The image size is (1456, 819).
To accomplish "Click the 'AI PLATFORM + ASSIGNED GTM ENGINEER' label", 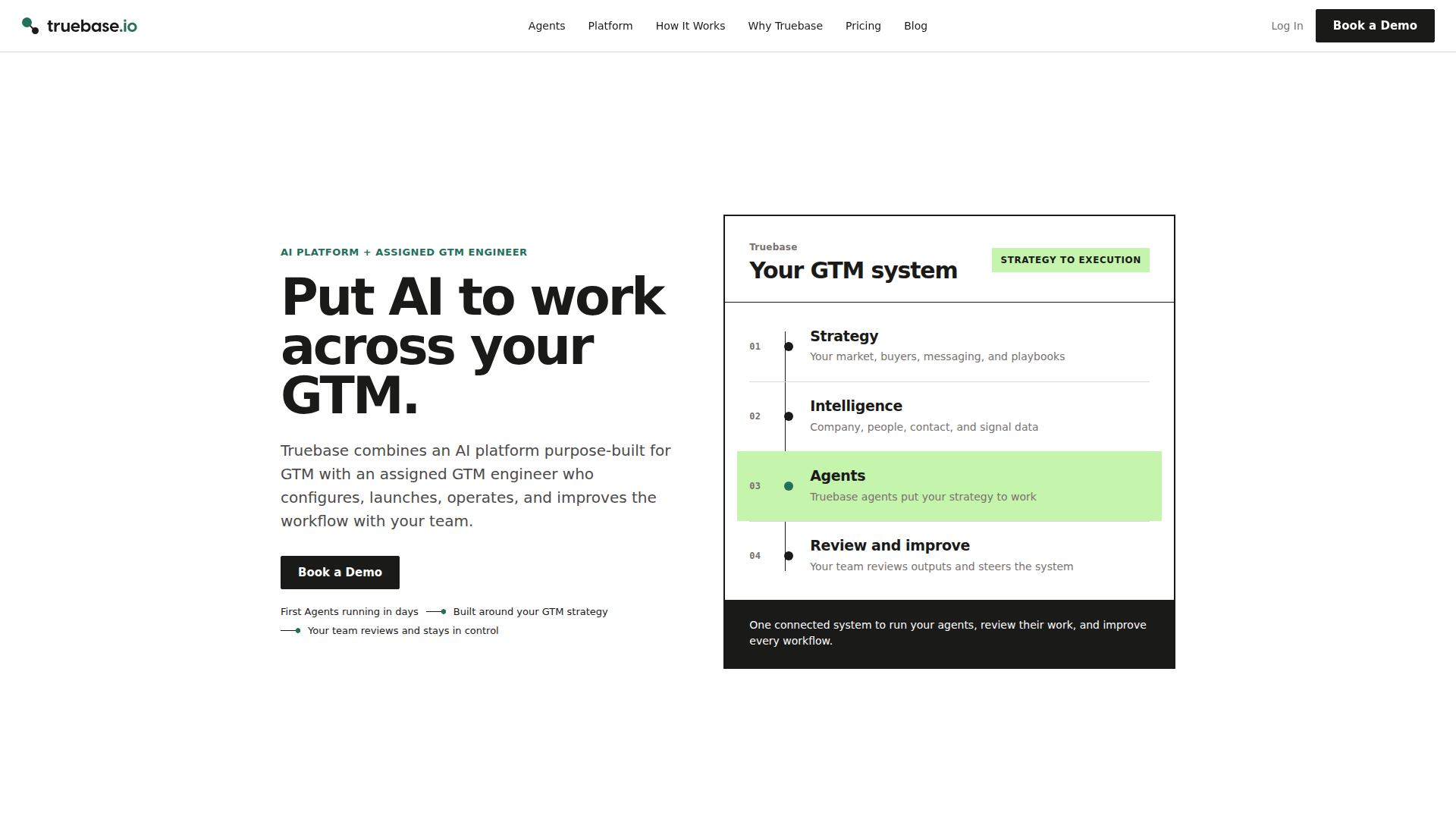I will 403,253.
